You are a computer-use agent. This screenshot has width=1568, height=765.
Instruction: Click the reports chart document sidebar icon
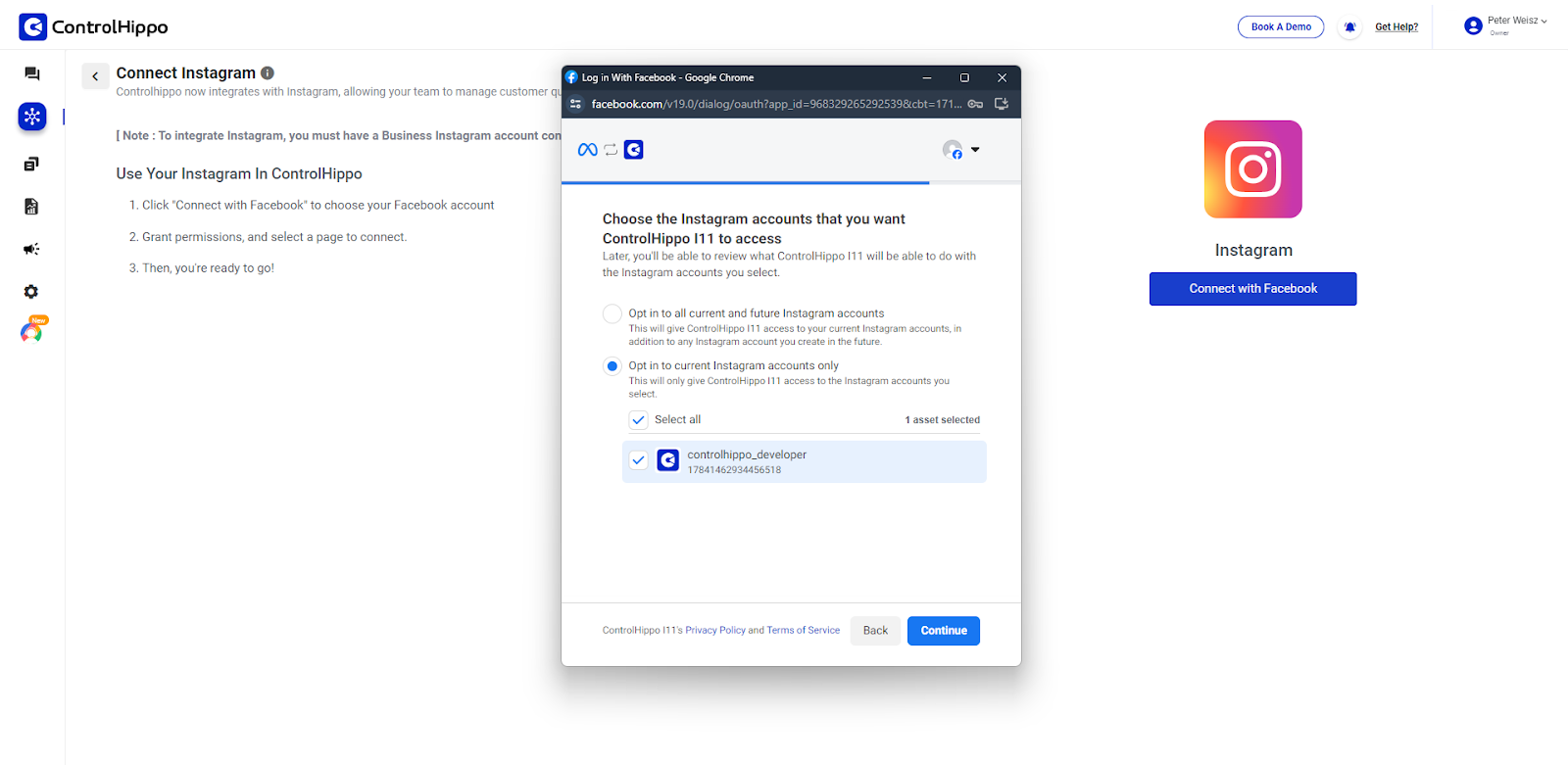pos(31,207)
